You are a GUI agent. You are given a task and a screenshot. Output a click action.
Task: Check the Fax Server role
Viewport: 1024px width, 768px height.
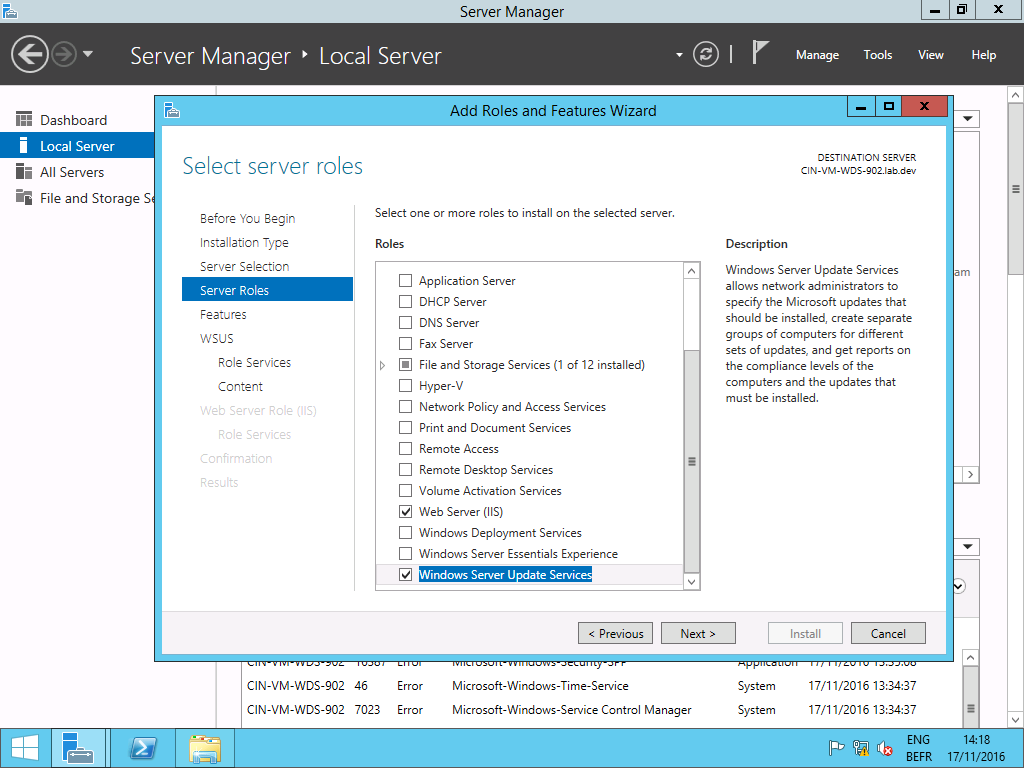pyautogui.click(x=406, y=344)
